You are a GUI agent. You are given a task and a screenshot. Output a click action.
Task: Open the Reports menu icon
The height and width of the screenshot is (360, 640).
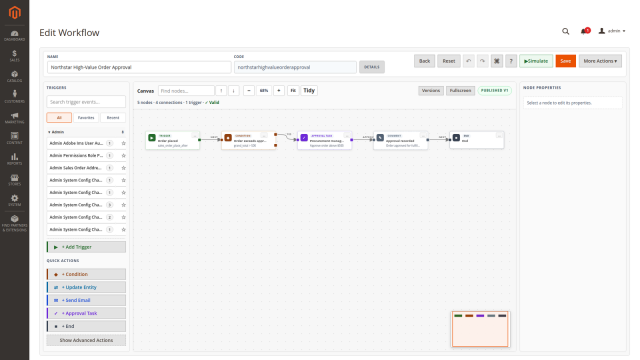[15, 159]
